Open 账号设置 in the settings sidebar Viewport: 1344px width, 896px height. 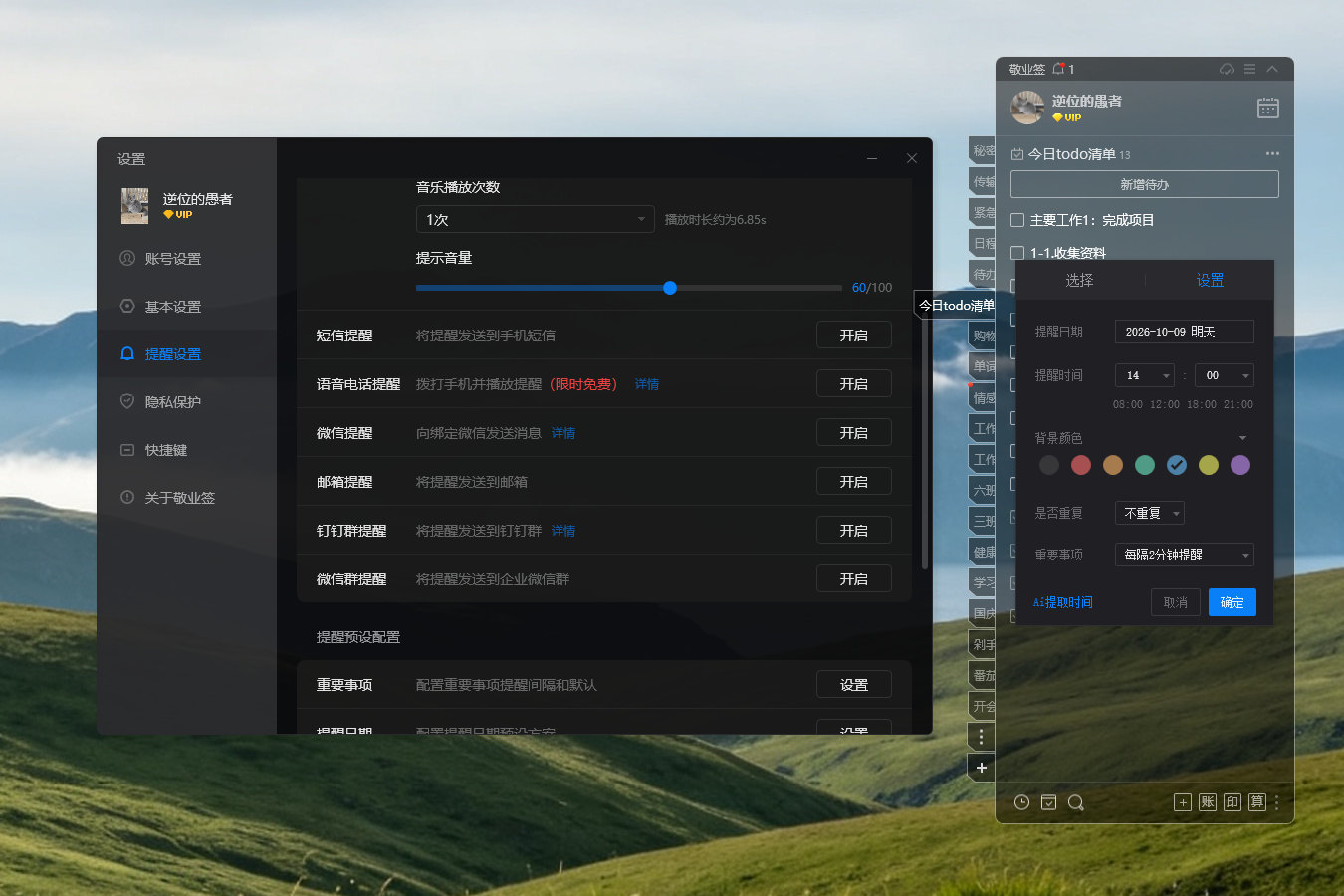pyautogui.click(x=173, y=259)
